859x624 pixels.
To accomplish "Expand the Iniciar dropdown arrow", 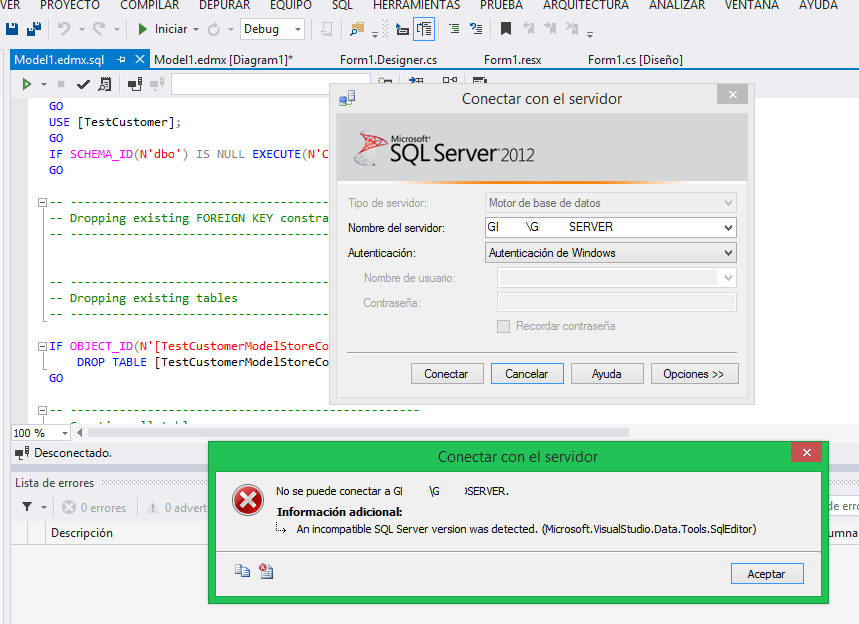I will coord(196,29).
